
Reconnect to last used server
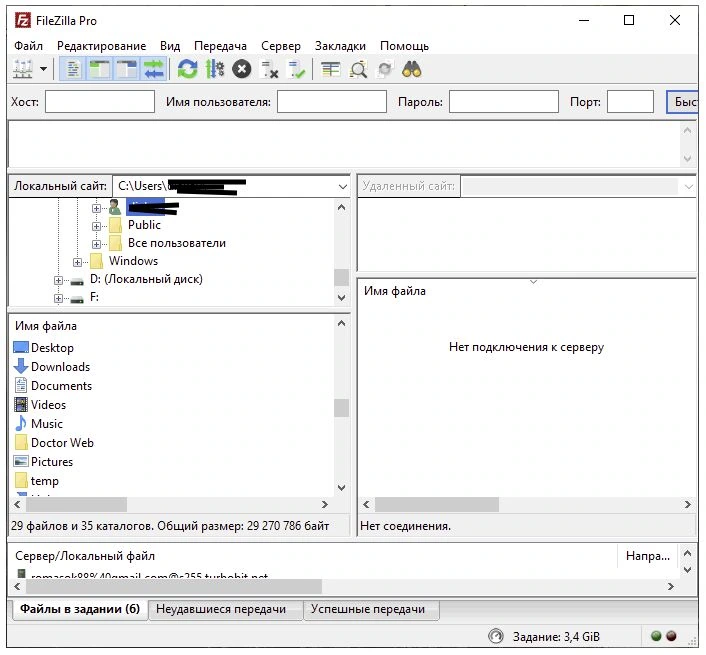296,69
